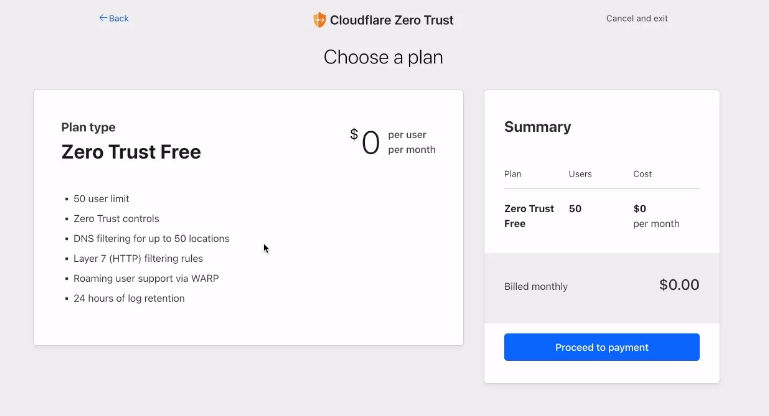This screenshot has width=769, height=416.
Task: Click the Back arrow icon
Action: pyautogui.click(x=102, y=18)
